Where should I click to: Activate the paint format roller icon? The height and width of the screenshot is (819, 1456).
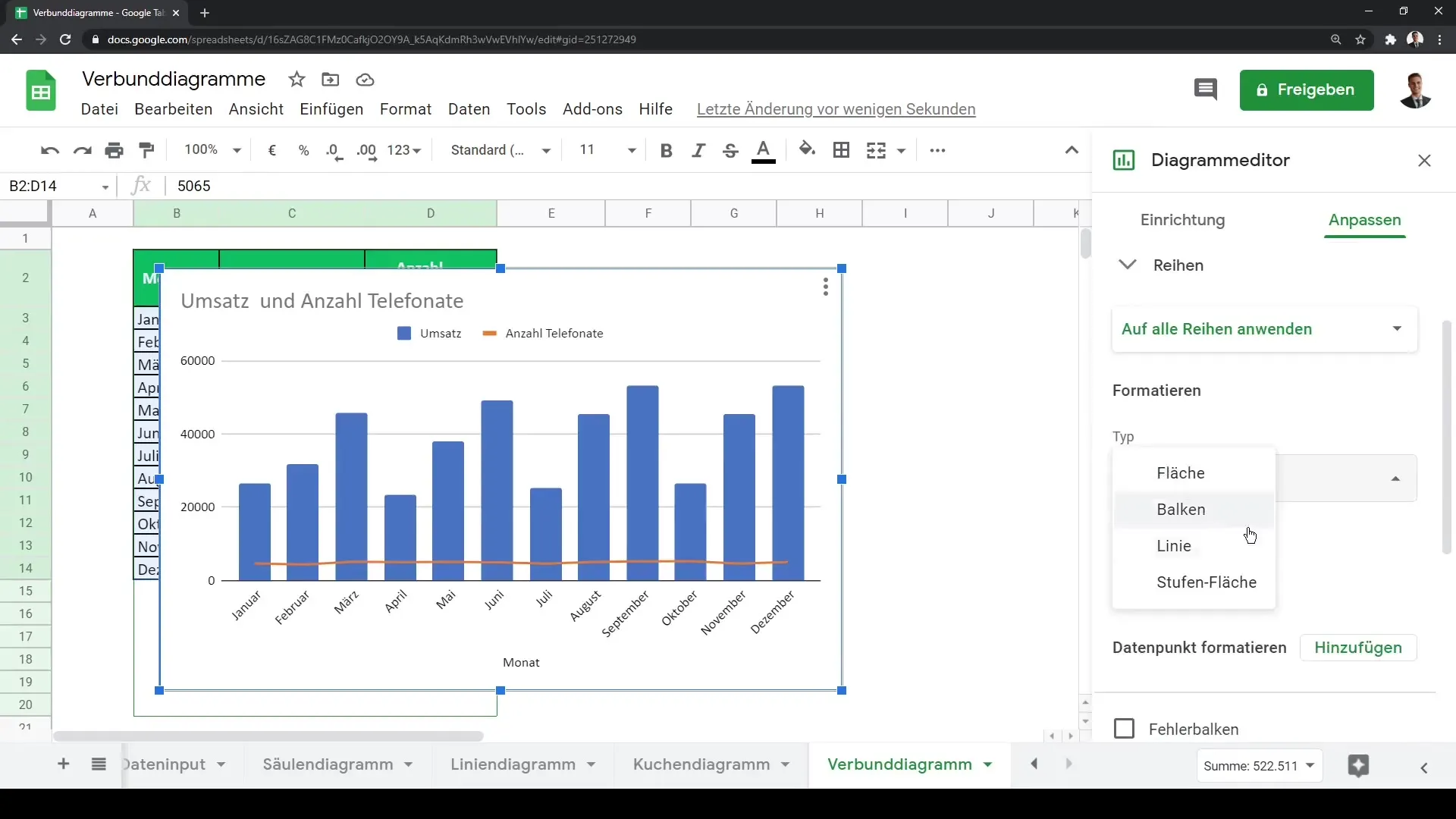point(147,151)
